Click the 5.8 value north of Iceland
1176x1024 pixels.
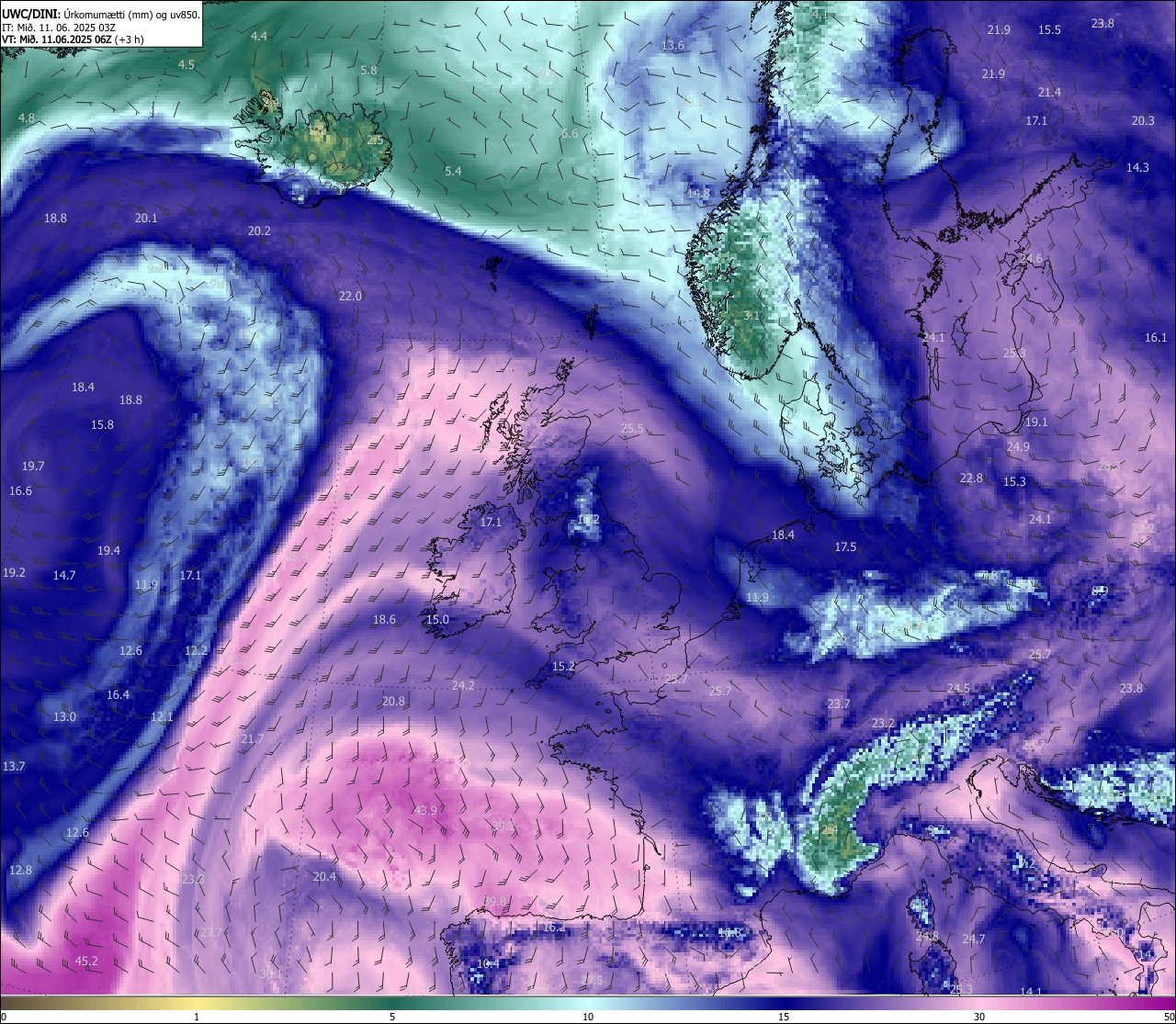[369, 70]
